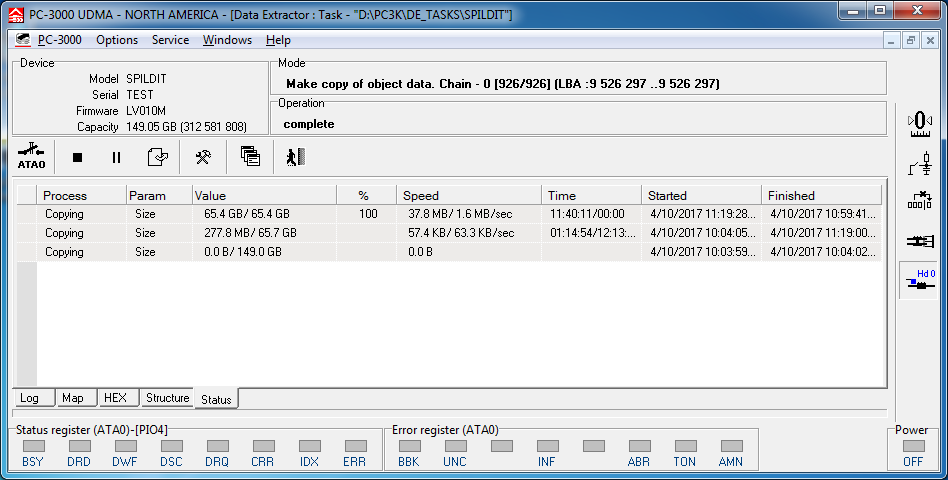Viewport: 948px width, 480px height.
Task: Click the sector map edit icon in sidebar
Action: click(920, 201)
